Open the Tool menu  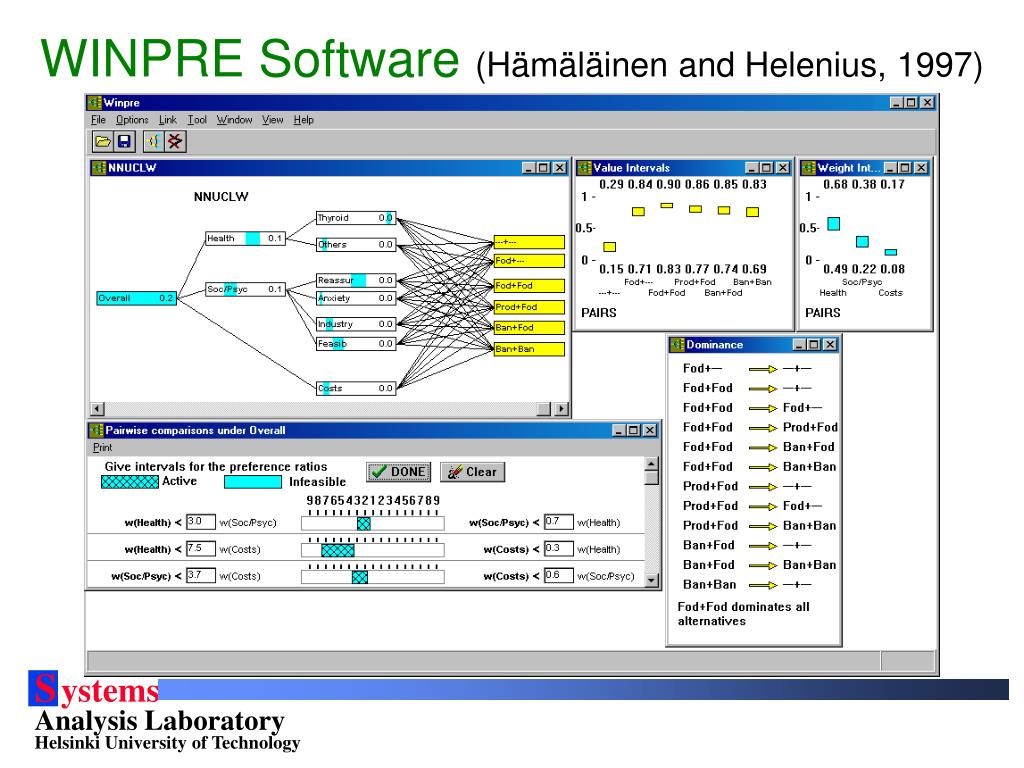click(197, 120)
